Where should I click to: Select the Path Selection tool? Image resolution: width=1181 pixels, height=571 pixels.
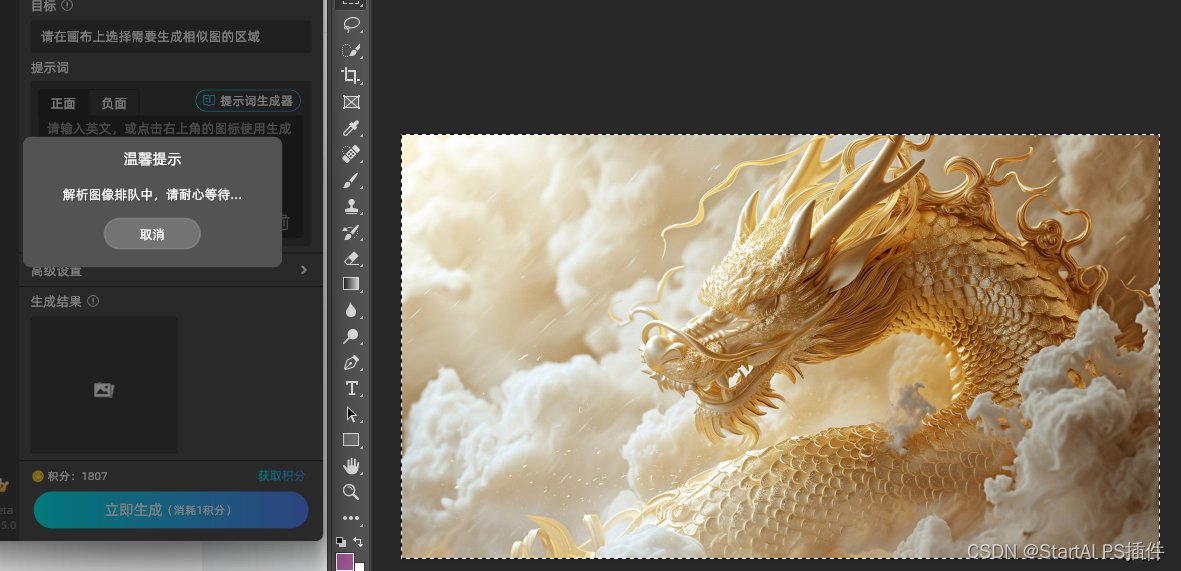point(351,414)
